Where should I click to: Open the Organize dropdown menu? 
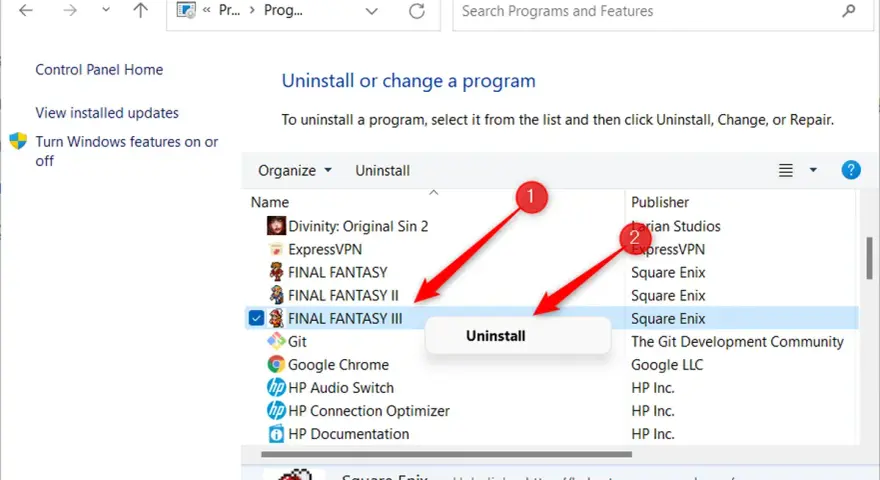(295, 170)
